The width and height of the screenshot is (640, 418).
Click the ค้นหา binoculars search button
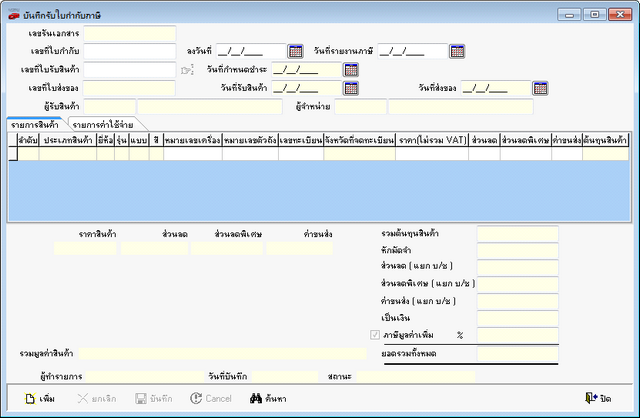pos(268,398)
